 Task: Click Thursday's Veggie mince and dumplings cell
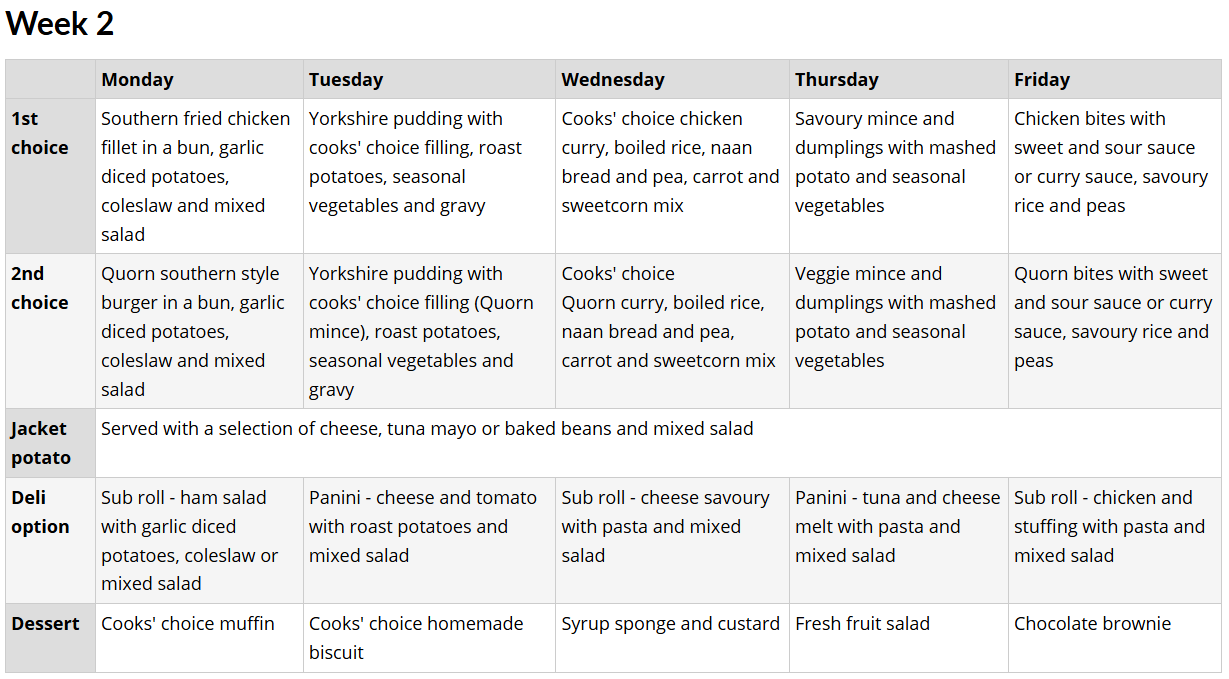pyautogui.click(x=899, y=331)
